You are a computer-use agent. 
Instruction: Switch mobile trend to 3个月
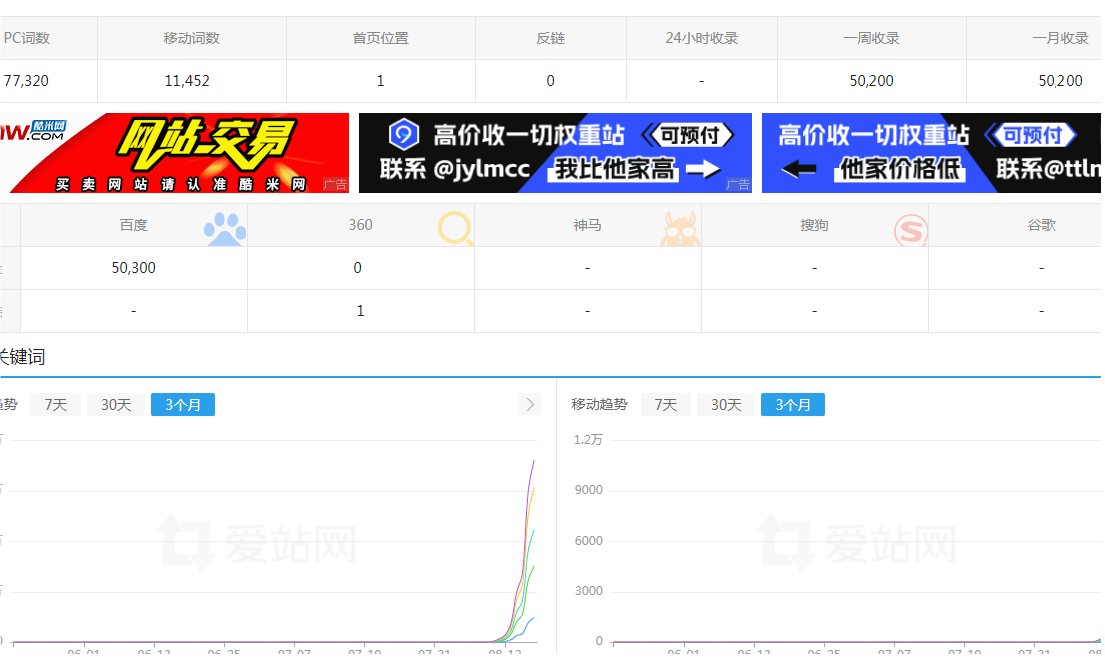792,405
